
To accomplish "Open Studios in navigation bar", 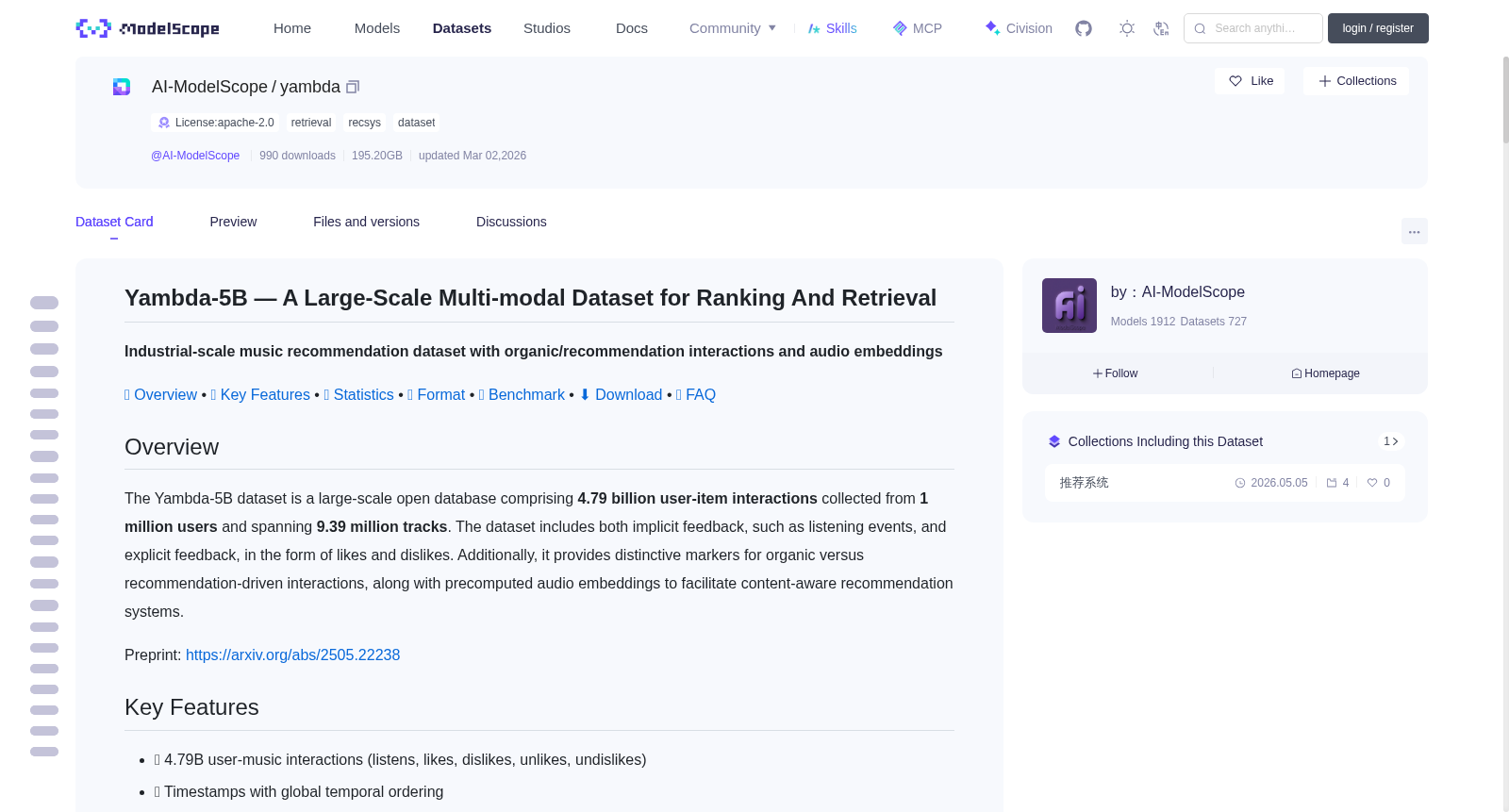I will coord(547,28).
